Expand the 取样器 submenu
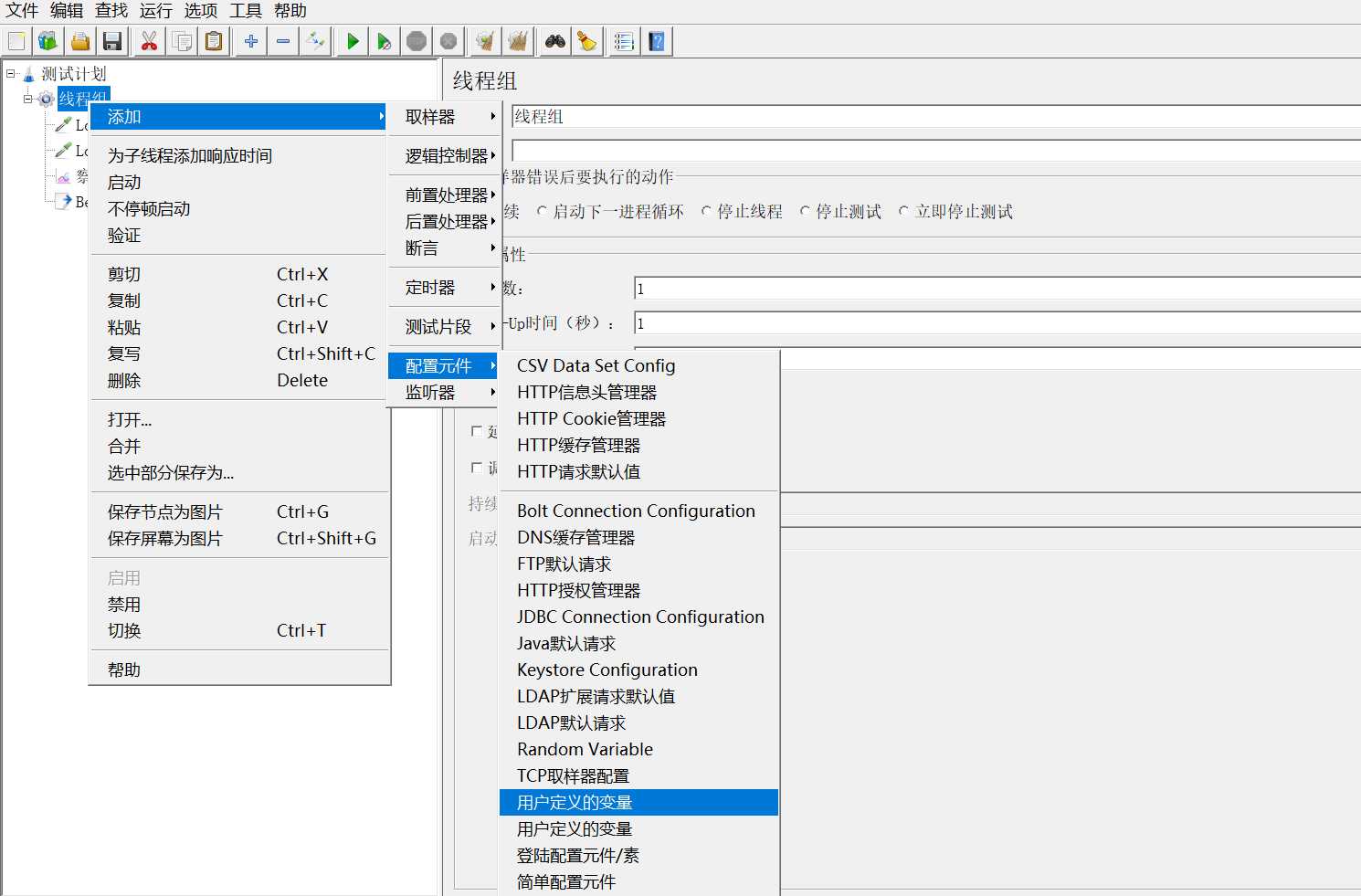 (445, 117)
